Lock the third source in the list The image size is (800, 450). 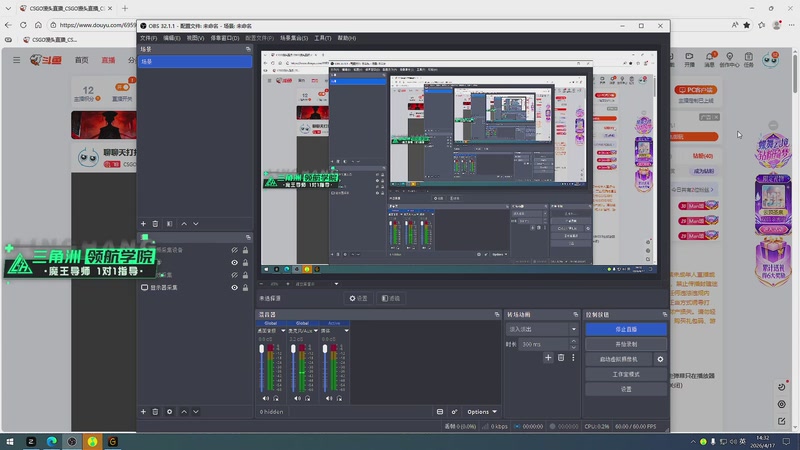tap(245, 275)
